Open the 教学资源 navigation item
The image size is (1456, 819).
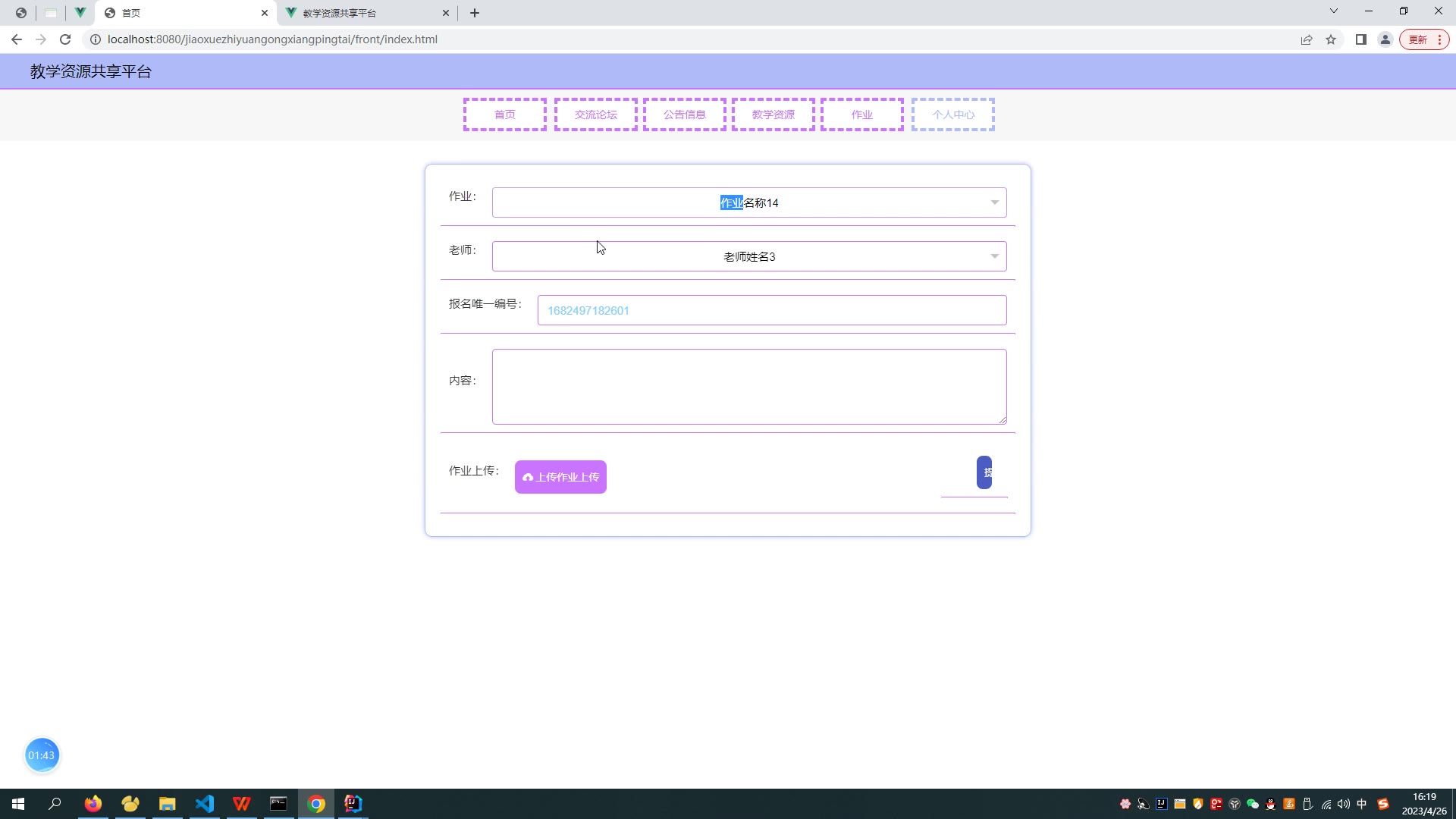coord(773,115)
